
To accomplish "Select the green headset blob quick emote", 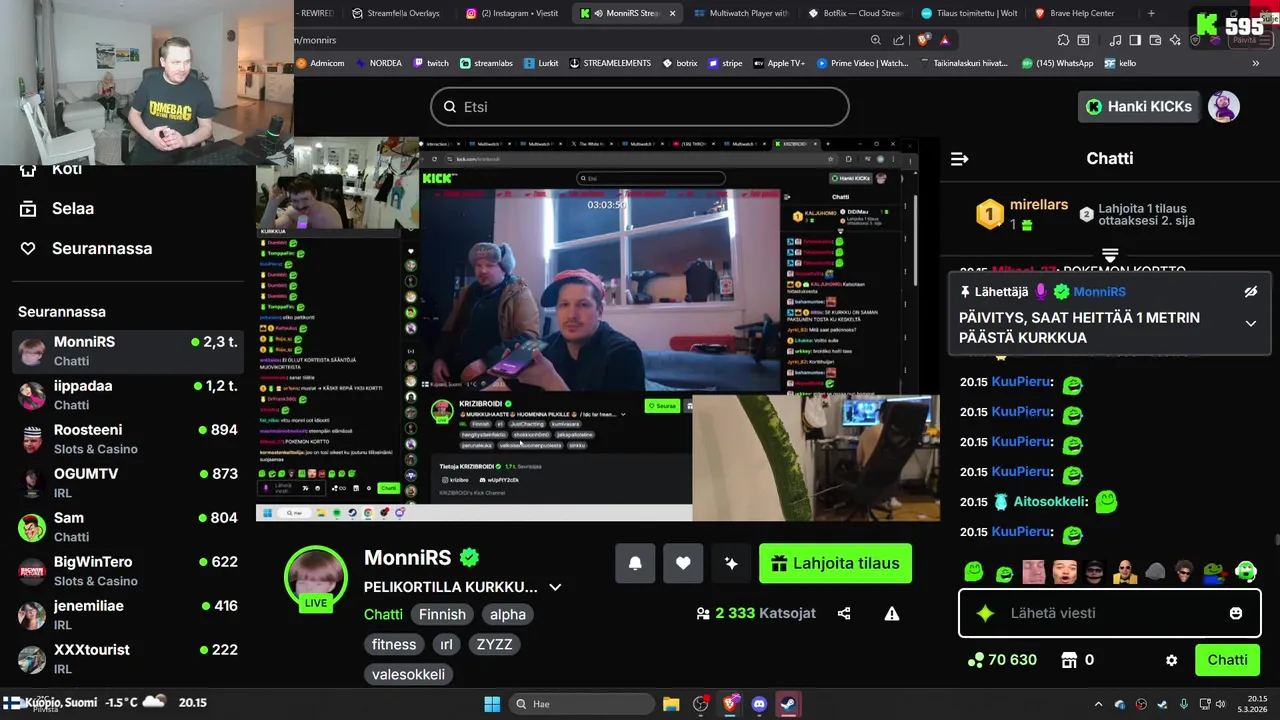I will (1245, 572).
